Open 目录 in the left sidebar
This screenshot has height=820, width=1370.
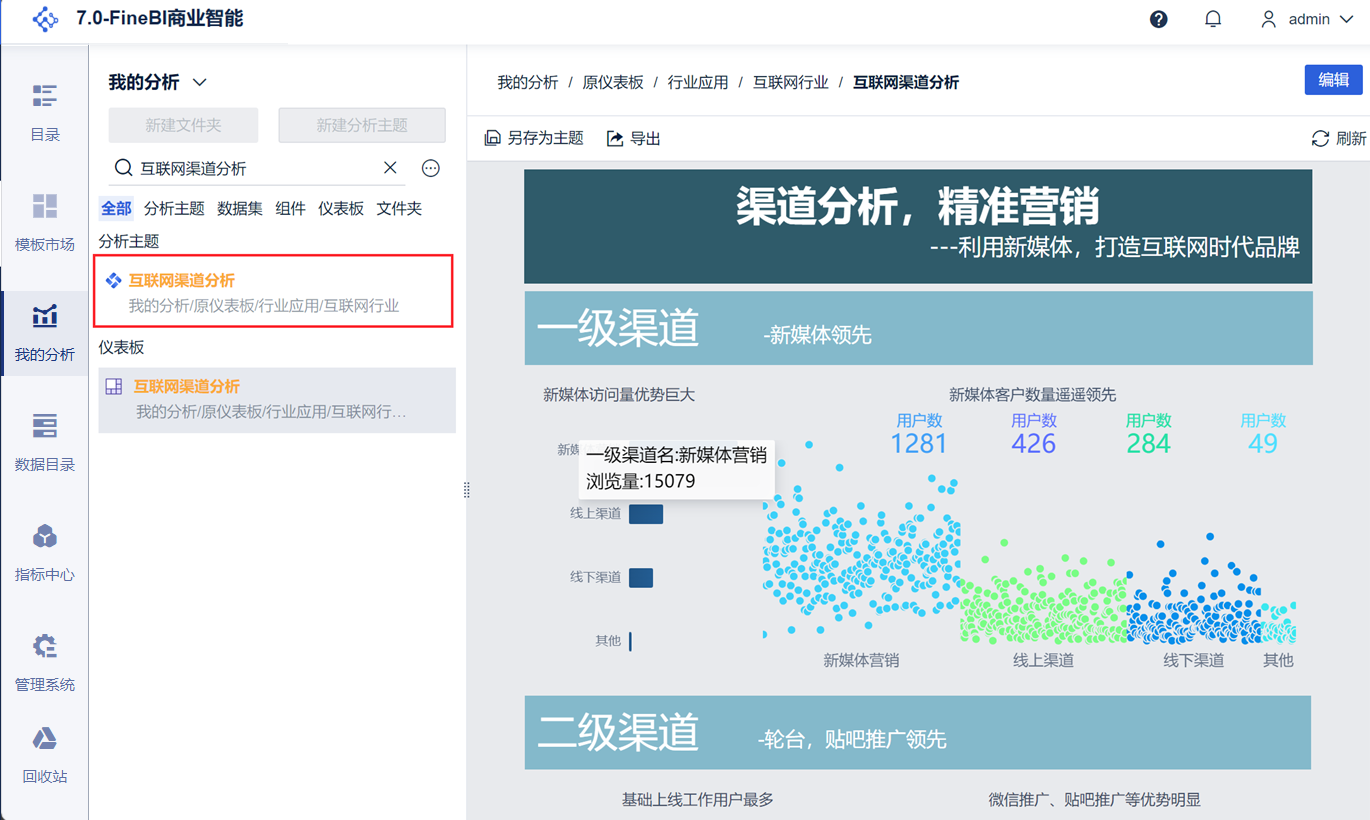click(45, 112)
